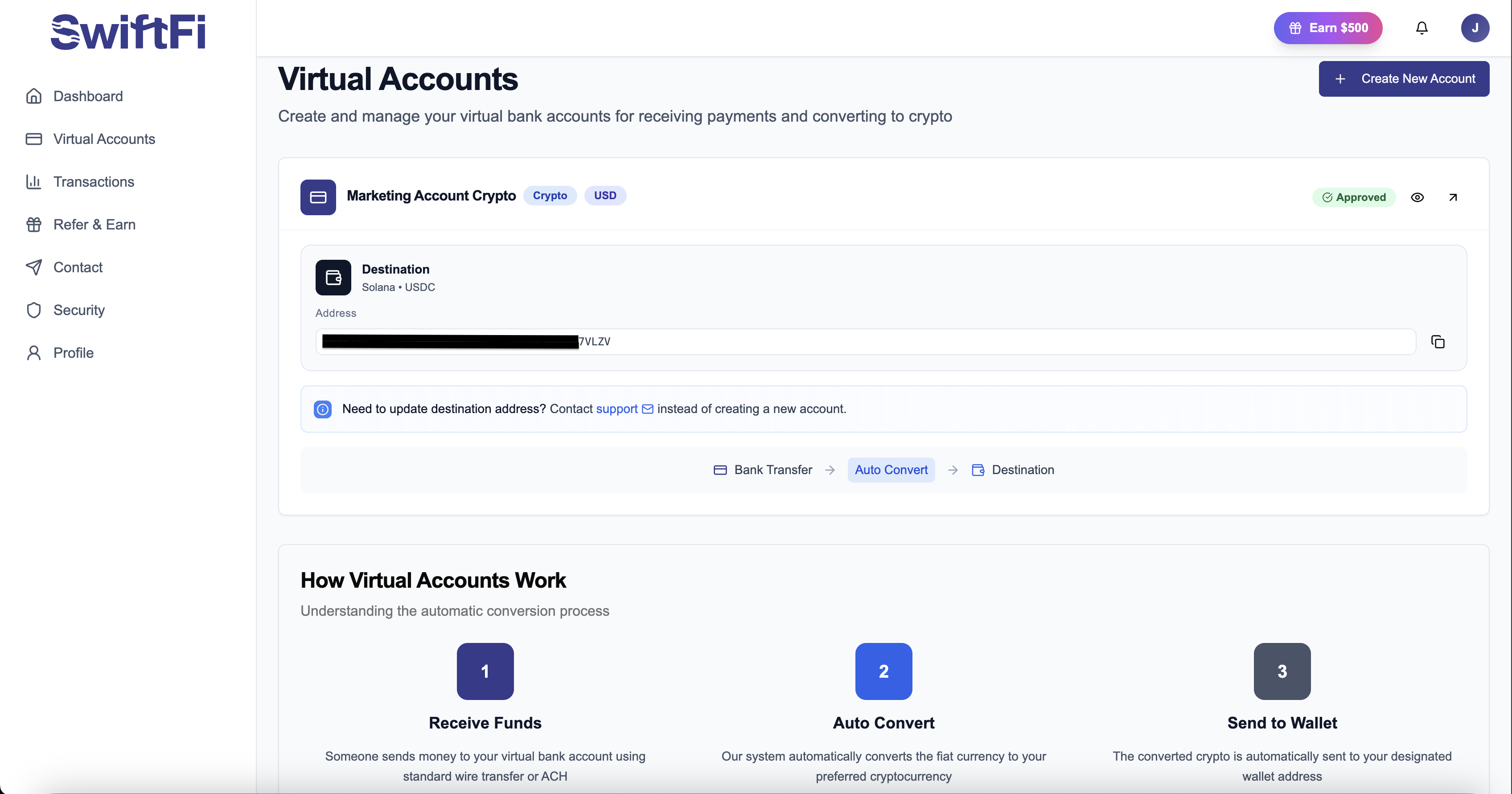Click the SwiftFi logo

(127, 30)
